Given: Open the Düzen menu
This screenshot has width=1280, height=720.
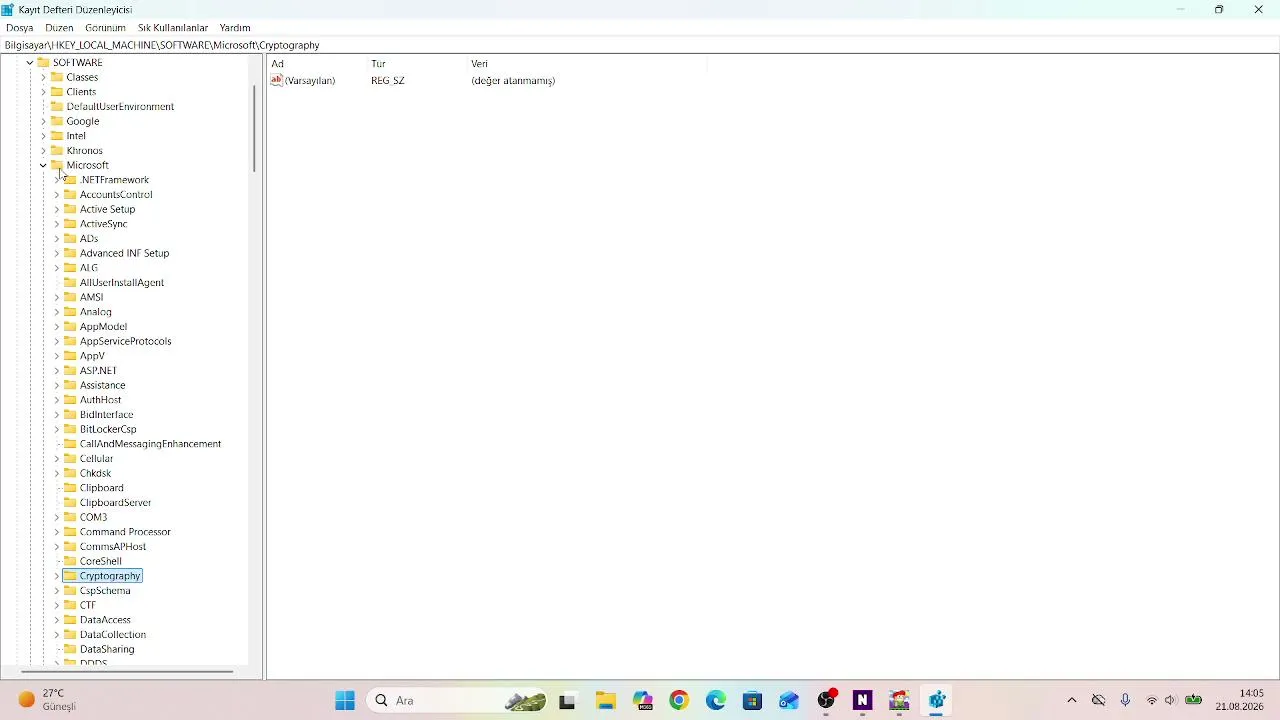Looking at the screenshot, I should [x=59, y=28].
